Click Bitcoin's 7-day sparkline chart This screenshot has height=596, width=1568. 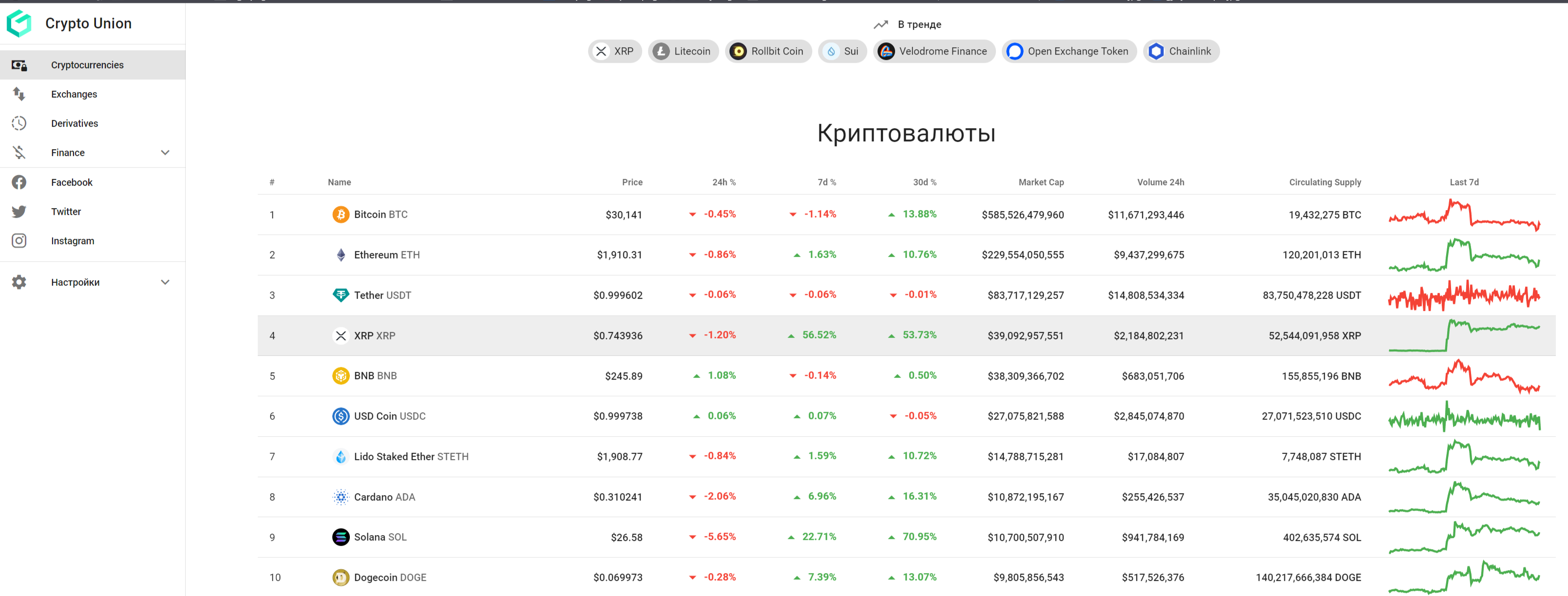pyautogui.click(x=1464, y=214)
